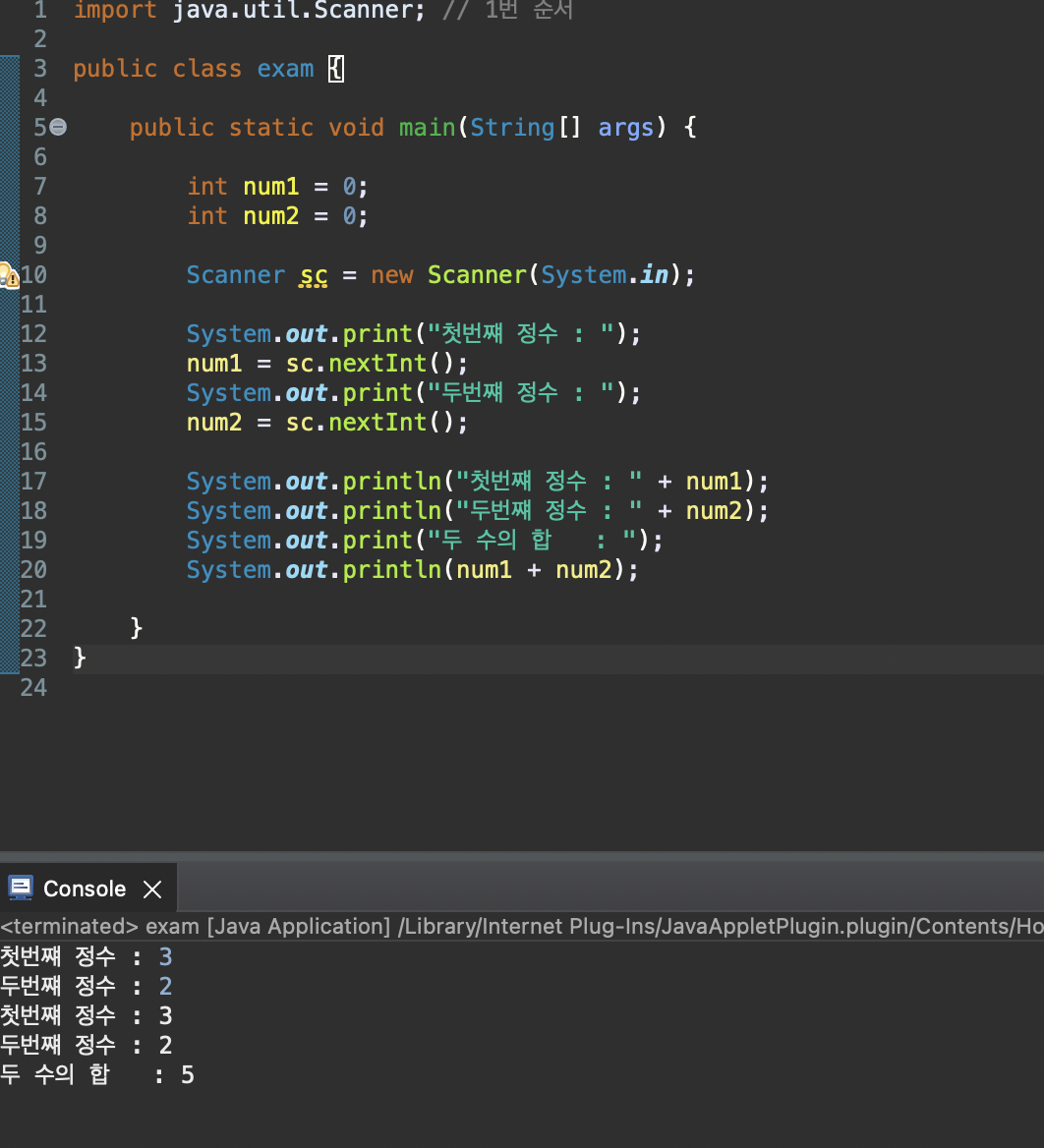The image size is (1044, 1148).
Task: Click the print call on line 12
Action: point(377,334)
